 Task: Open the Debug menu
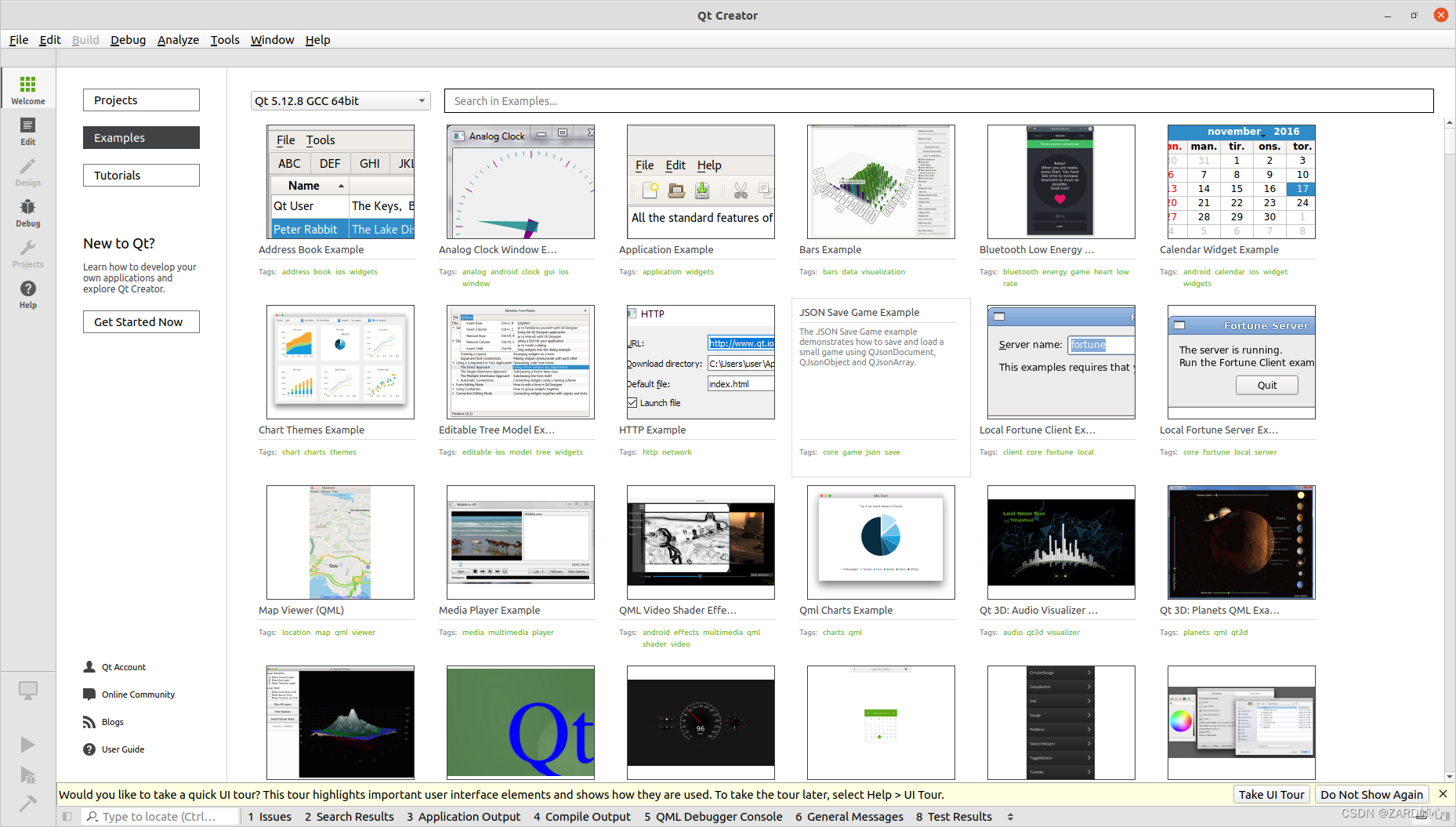tap(128, 40)
